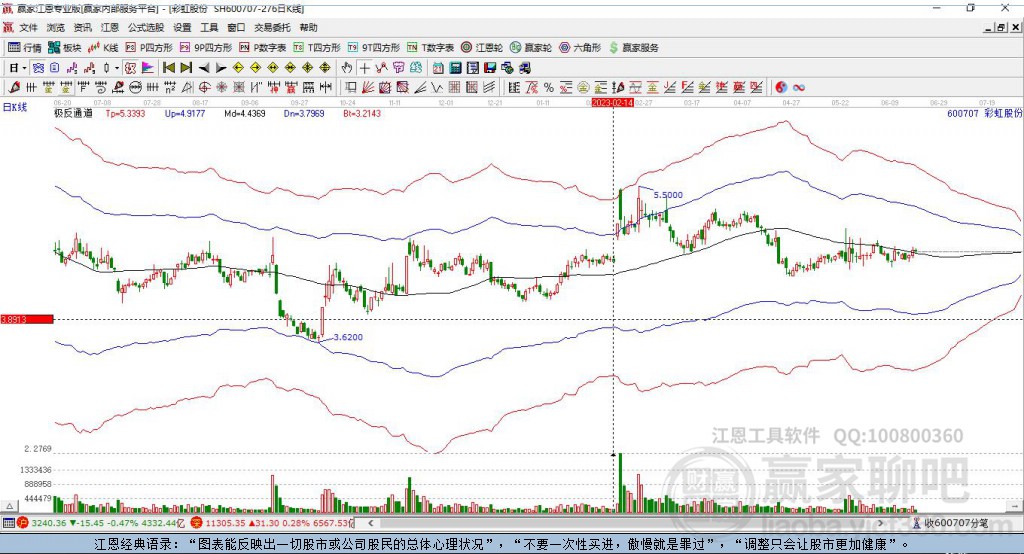
Task: Open the 六角形 hexagon tool
Action: click(579, 48)
